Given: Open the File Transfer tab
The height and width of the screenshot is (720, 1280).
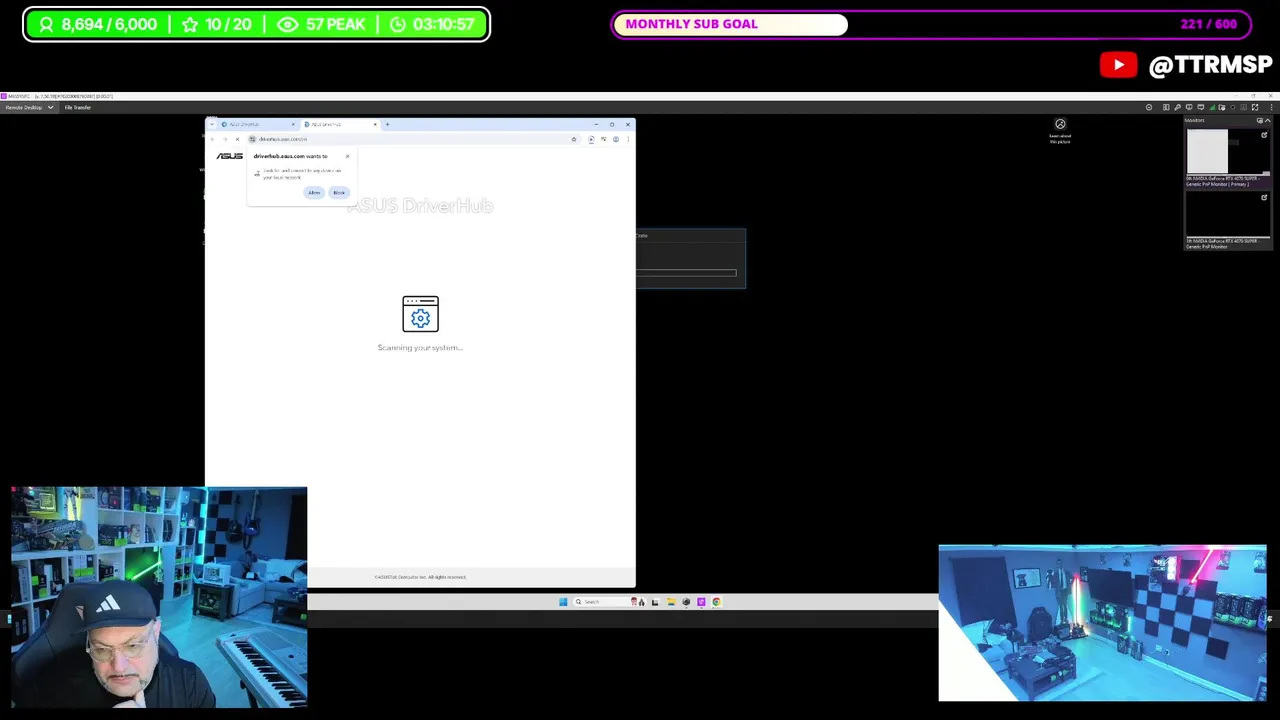Looking at the screenshot, I should (78, 107).
